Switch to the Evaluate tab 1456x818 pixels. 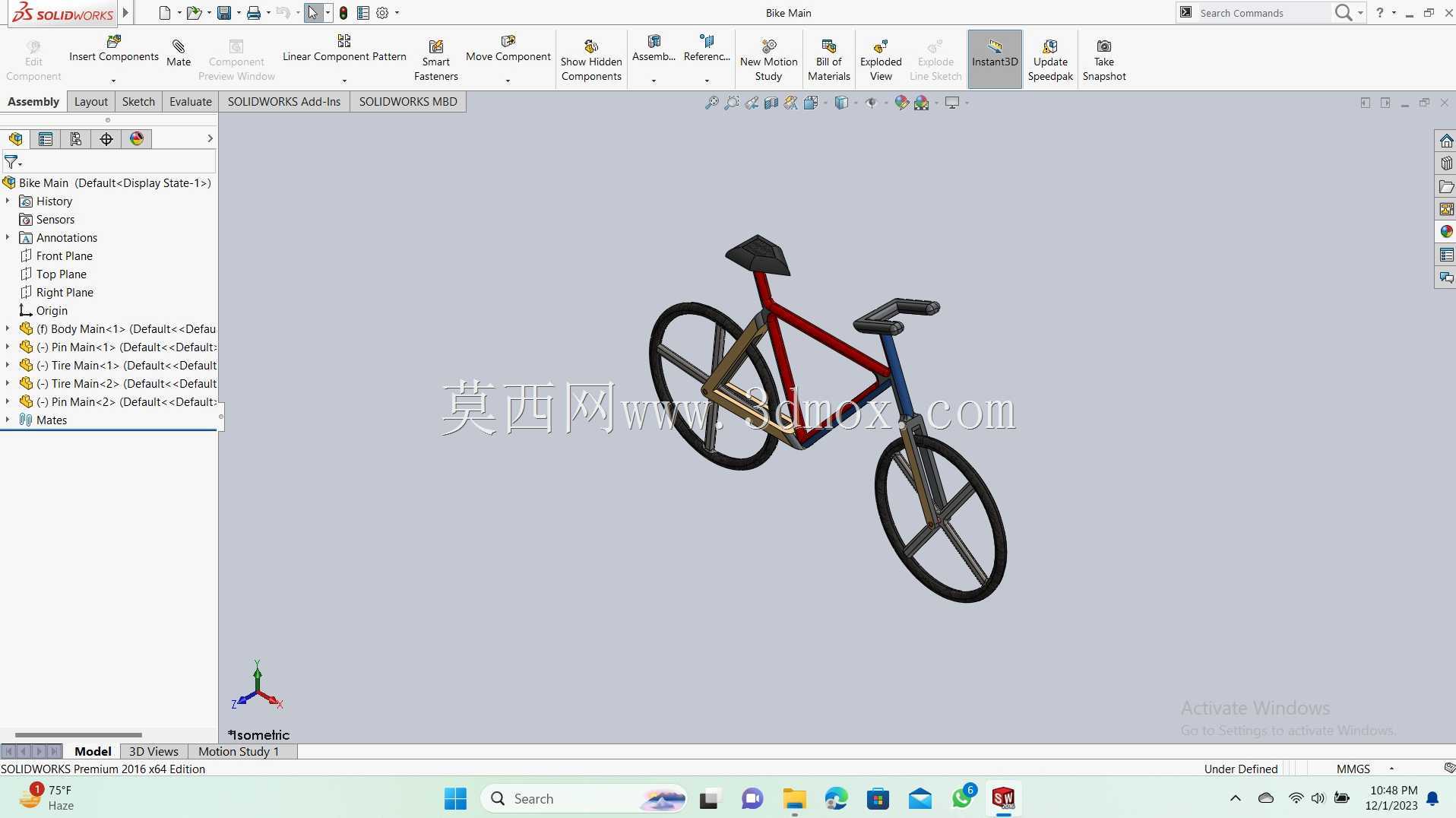point(191,102)
